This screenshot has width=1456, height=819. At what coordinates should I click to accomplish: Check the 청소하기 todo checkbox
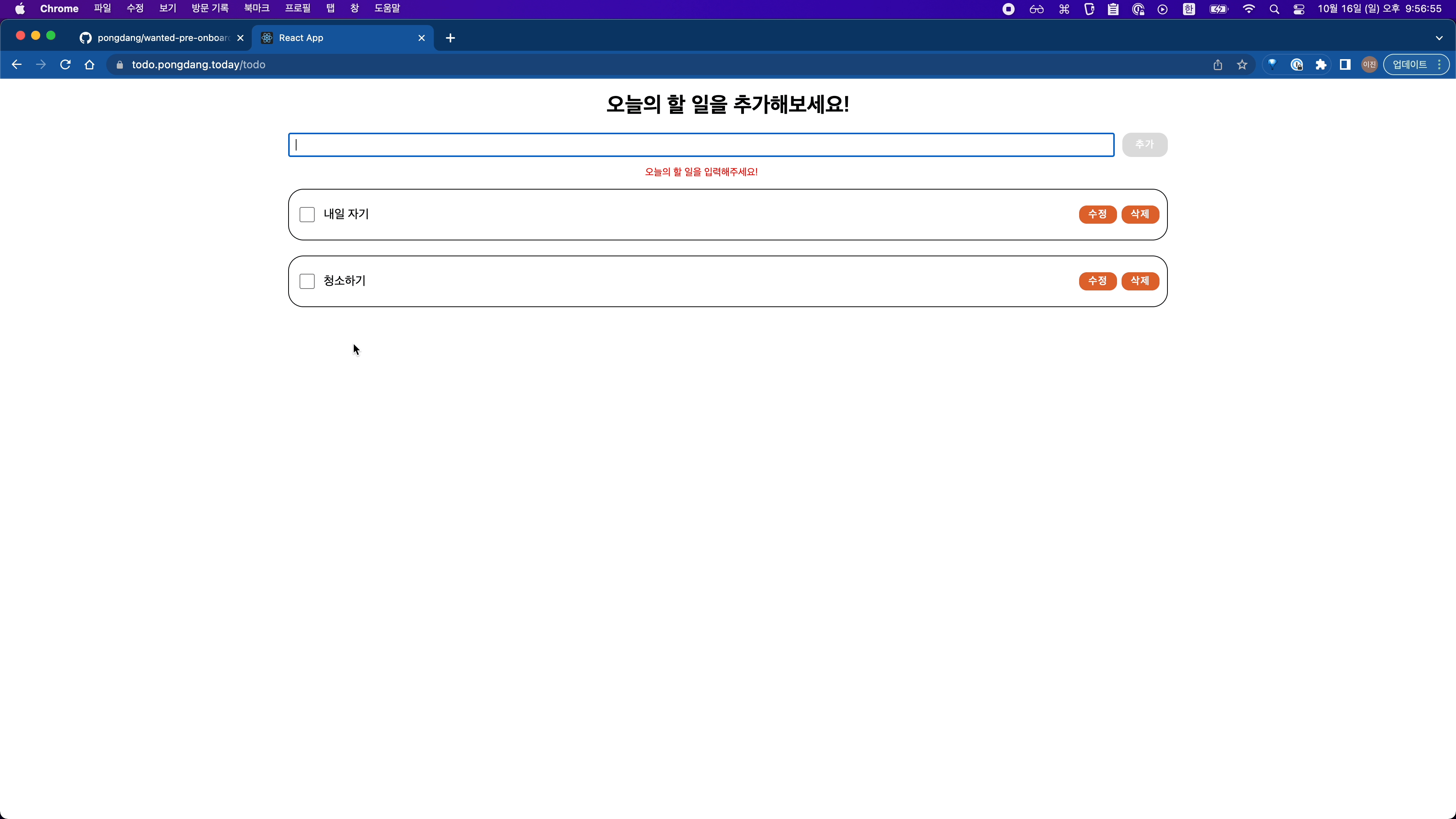[x=307, y=281]
